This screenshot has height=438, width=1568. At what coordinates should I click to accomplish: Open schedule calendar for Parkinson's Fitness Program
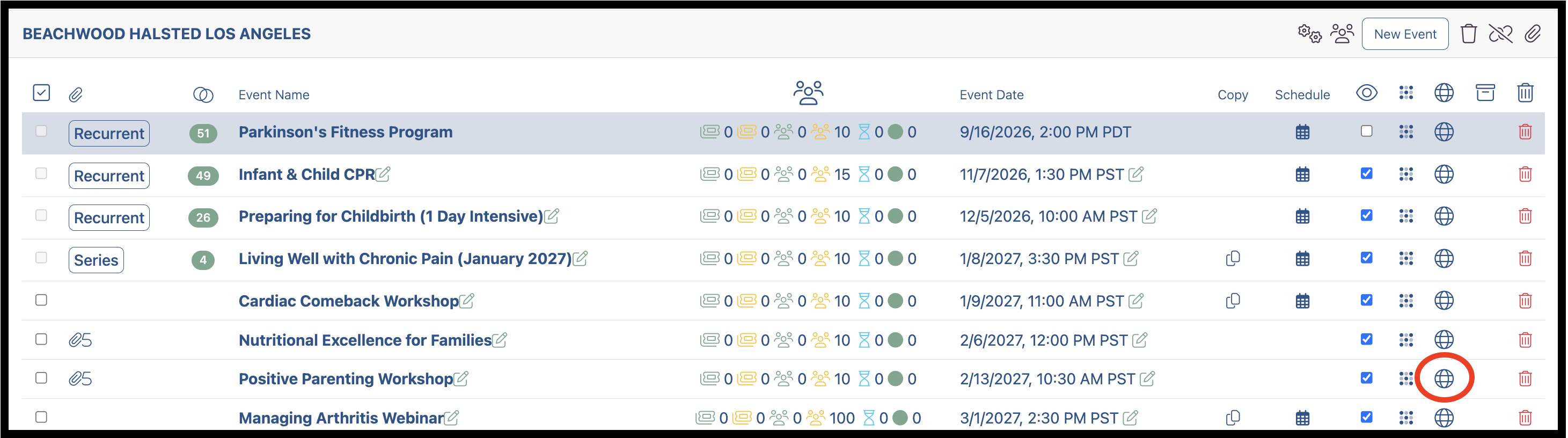1302,132
